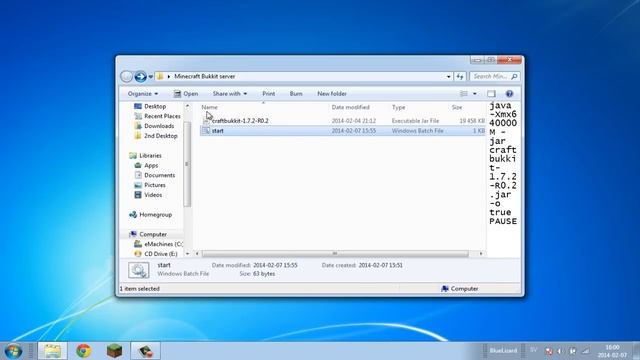Click the start batch file icon
Screen dimensions: 640x360
(x=206, y=131)
